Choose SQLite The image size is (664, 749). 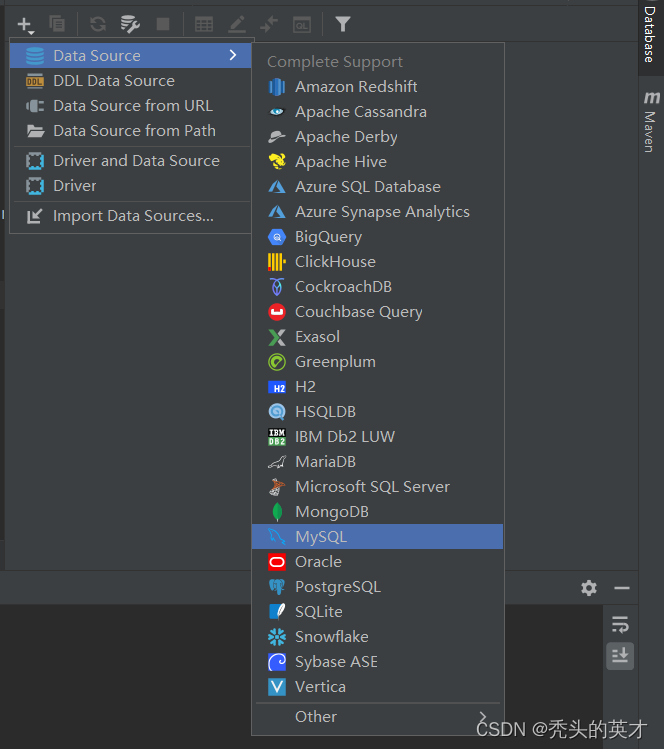coord(377,611)
